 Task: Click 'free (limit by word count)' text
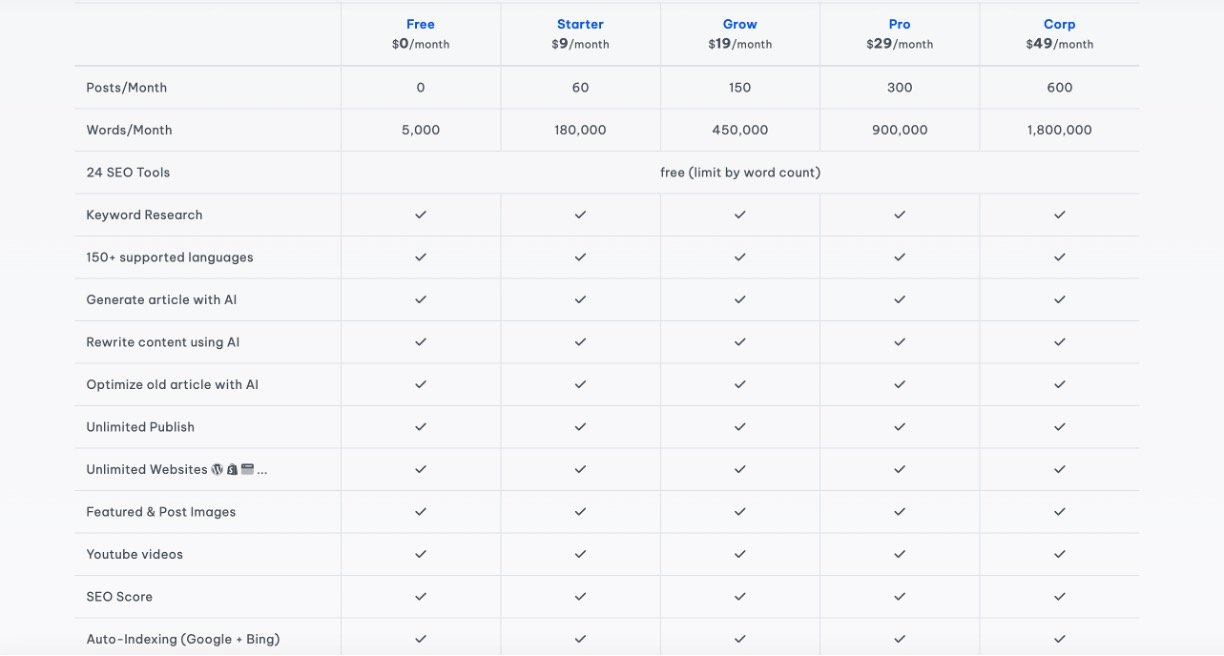pyautogui.click(x=740, y=173)
